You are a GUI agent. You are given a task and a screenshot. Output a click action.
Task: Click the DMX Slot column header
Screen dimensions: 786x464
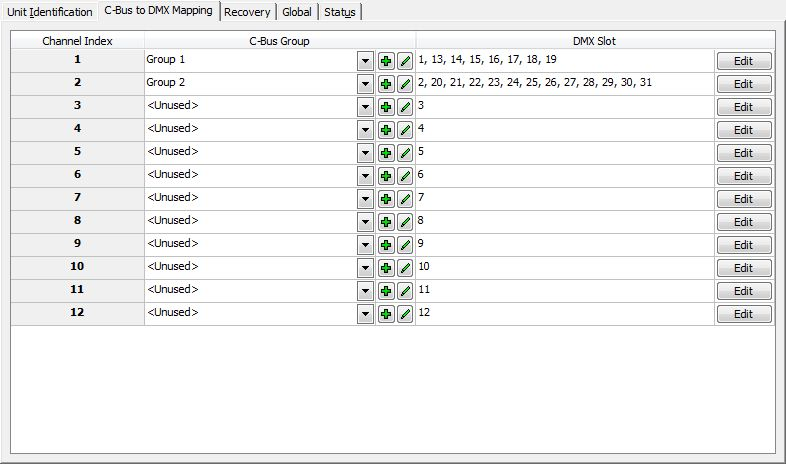coord(595,41)
